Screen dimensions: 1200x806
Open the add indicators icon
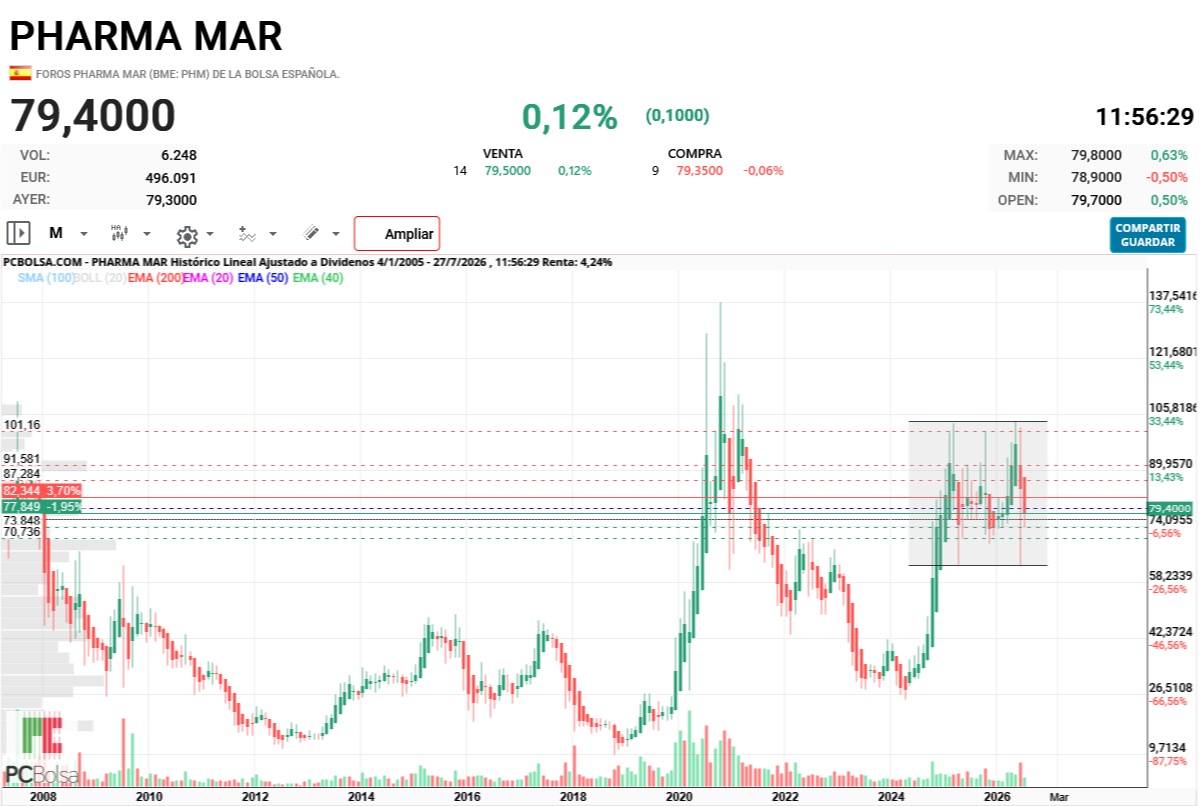[248, 234]
